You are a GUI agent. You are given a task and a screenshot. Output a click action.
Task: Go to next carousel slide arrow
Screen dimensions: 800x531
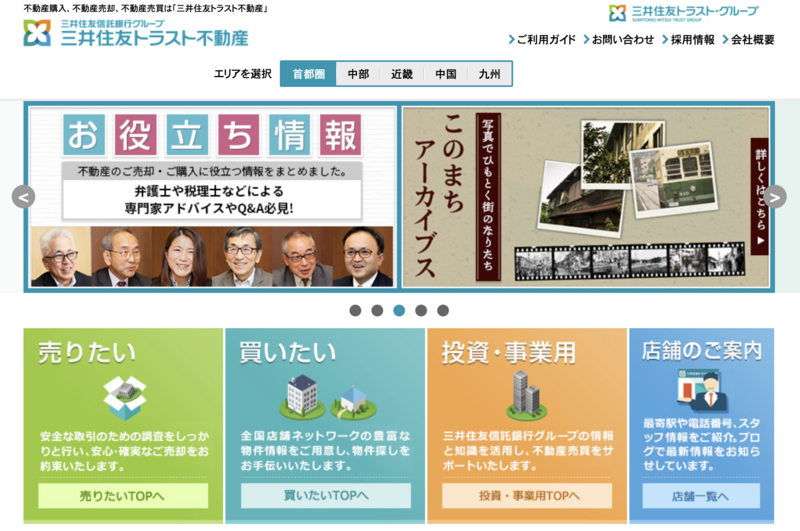pyautogui.click(x=774, y=197)
